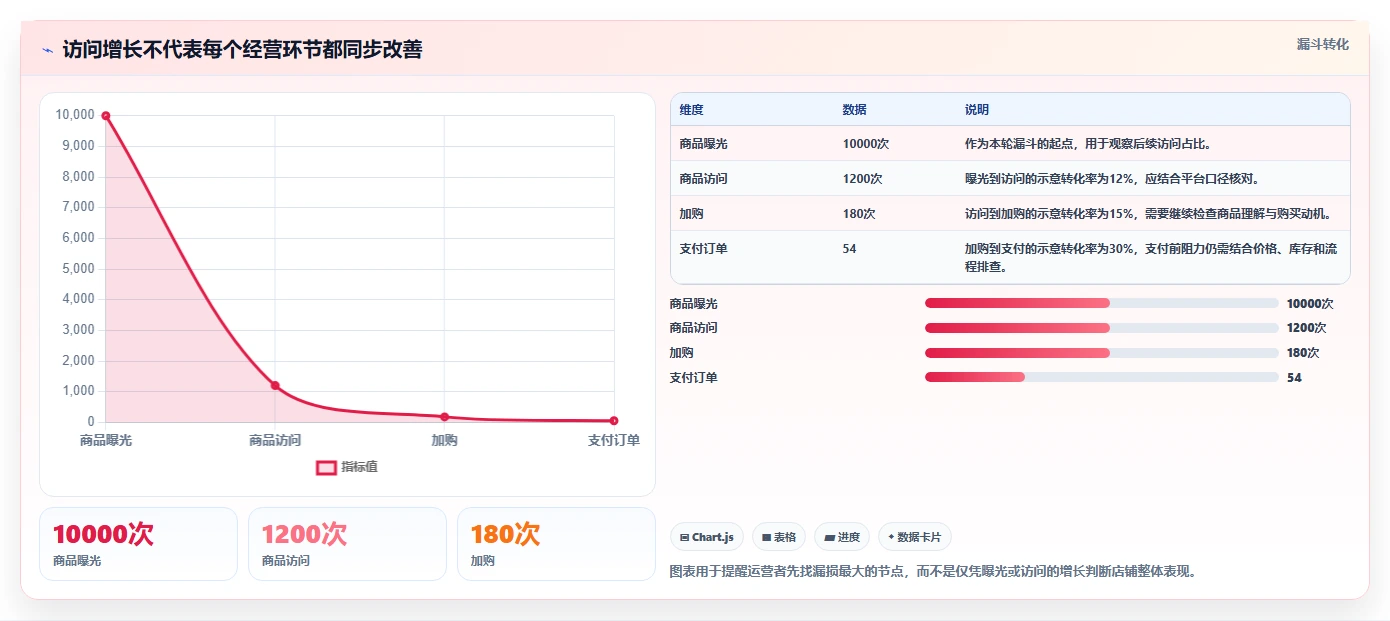Screen dimensions: 1390x621
Task: Select the 加购 data point on chart
Action: pos(444,417)
